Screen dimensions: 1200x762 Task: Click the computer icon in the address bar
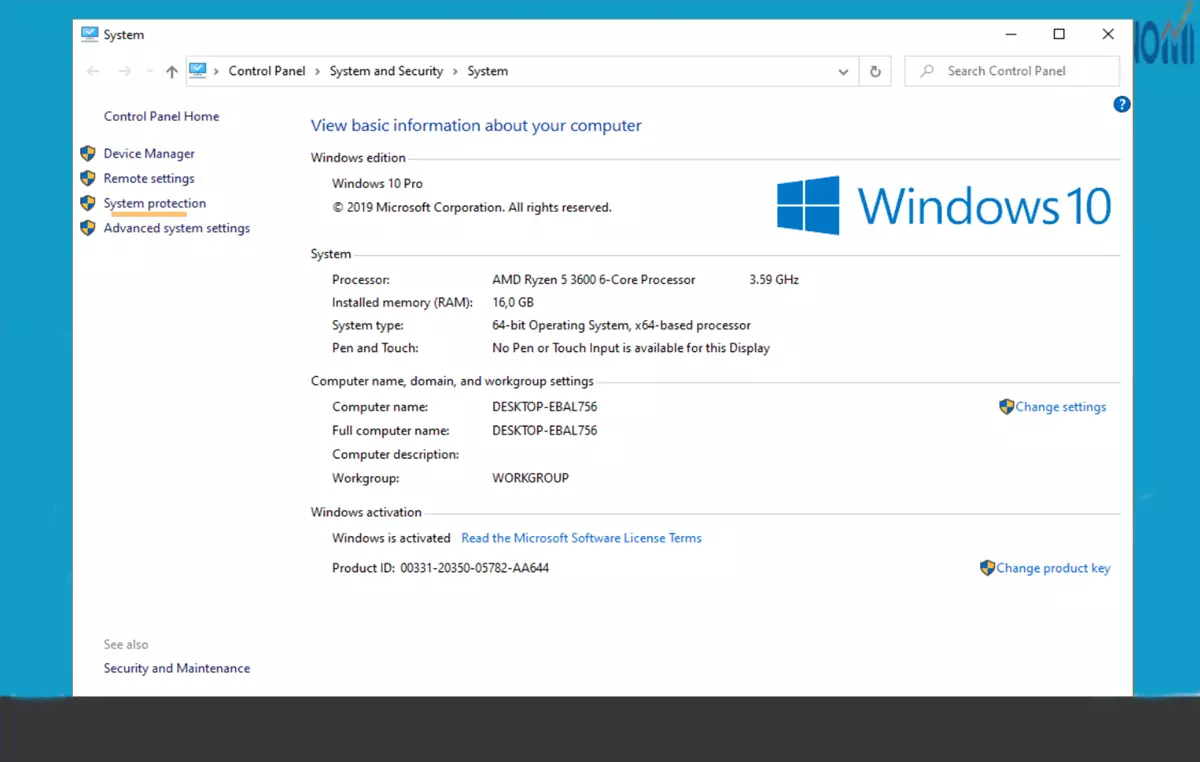(x=197, y=70)
